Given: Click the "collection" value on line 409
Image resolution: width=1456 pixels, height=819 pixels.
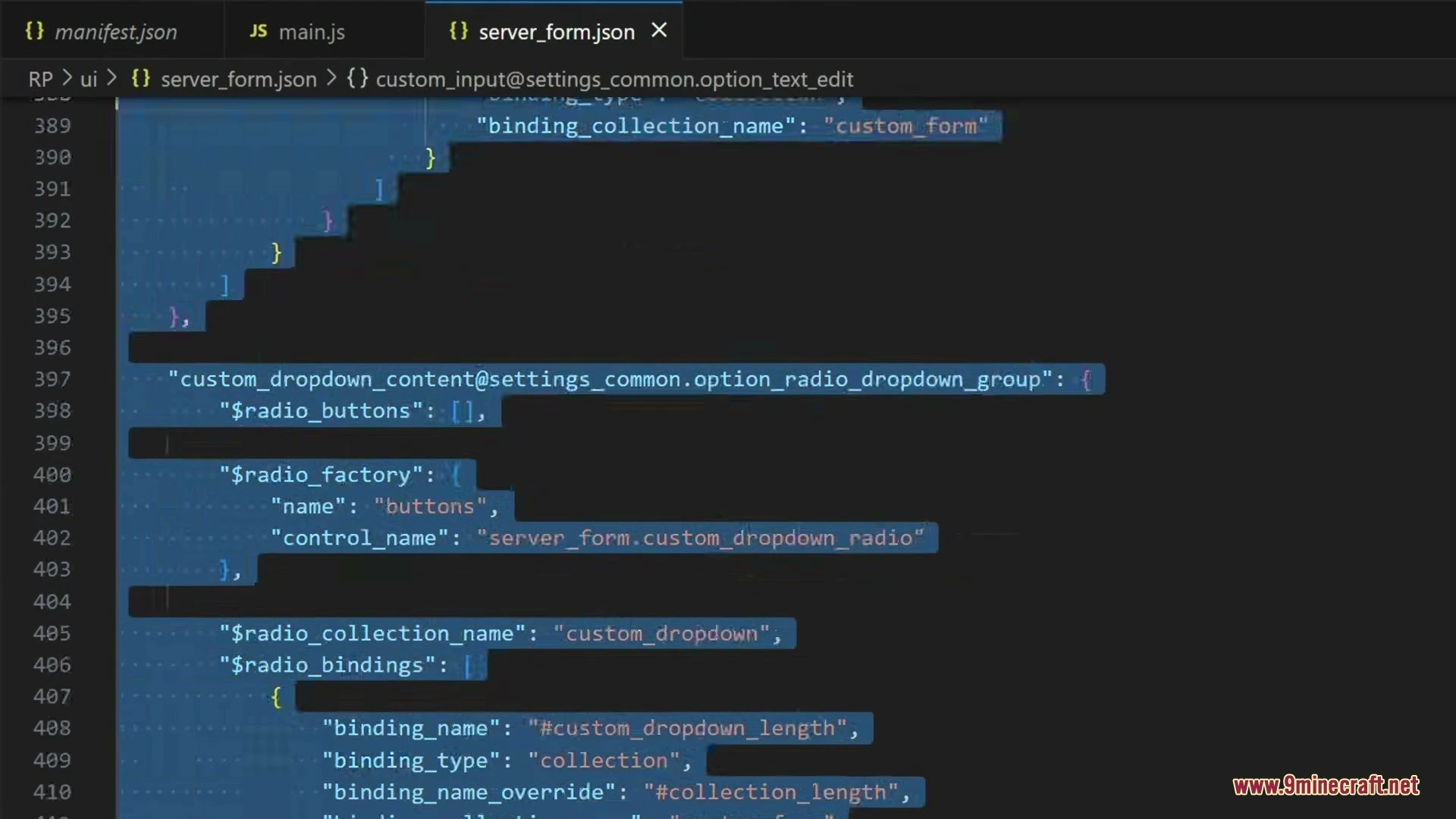Looking at the screenshot, I should coord(604,761).
